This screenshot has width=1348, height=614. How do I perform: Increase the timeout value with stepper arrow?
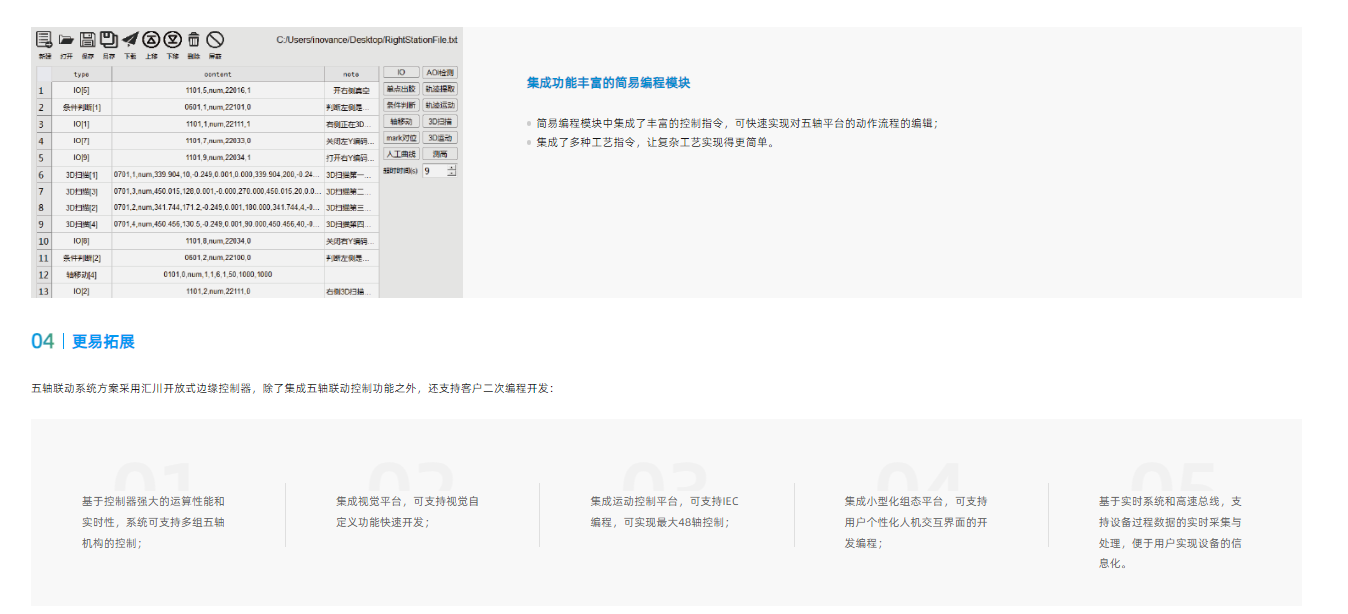[x=452, y=168]
